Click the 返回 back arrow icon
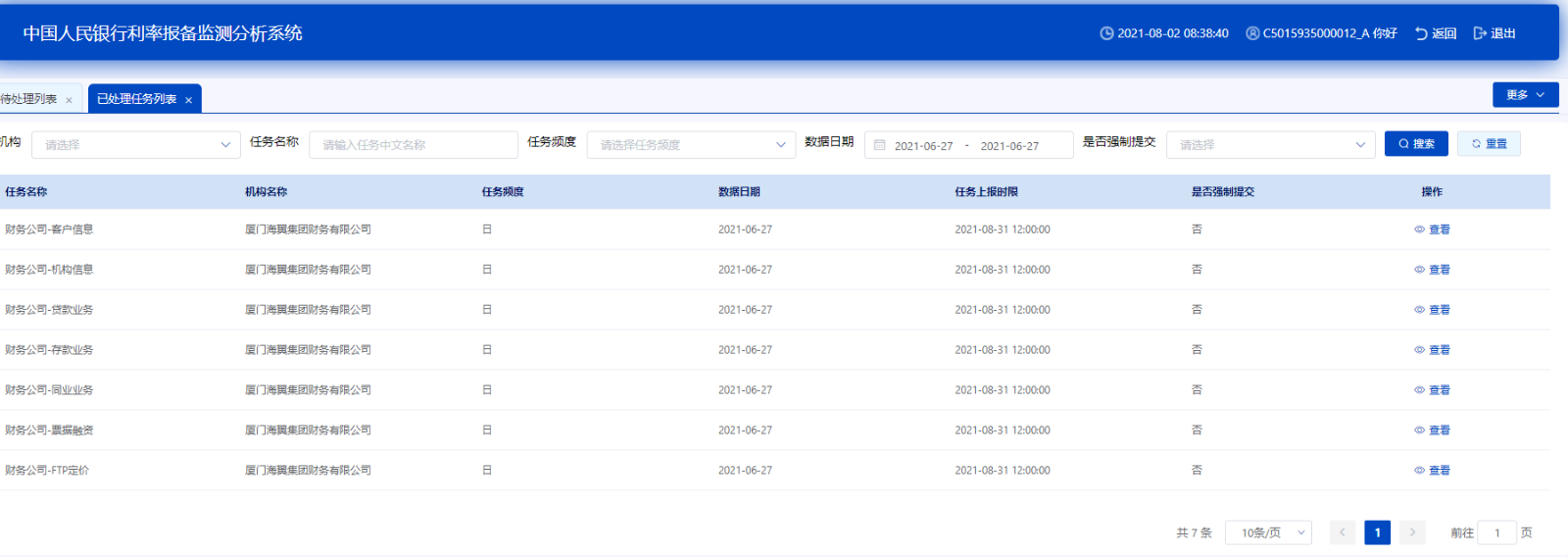Viewport: 1568px width, 557px height. 1421,33
